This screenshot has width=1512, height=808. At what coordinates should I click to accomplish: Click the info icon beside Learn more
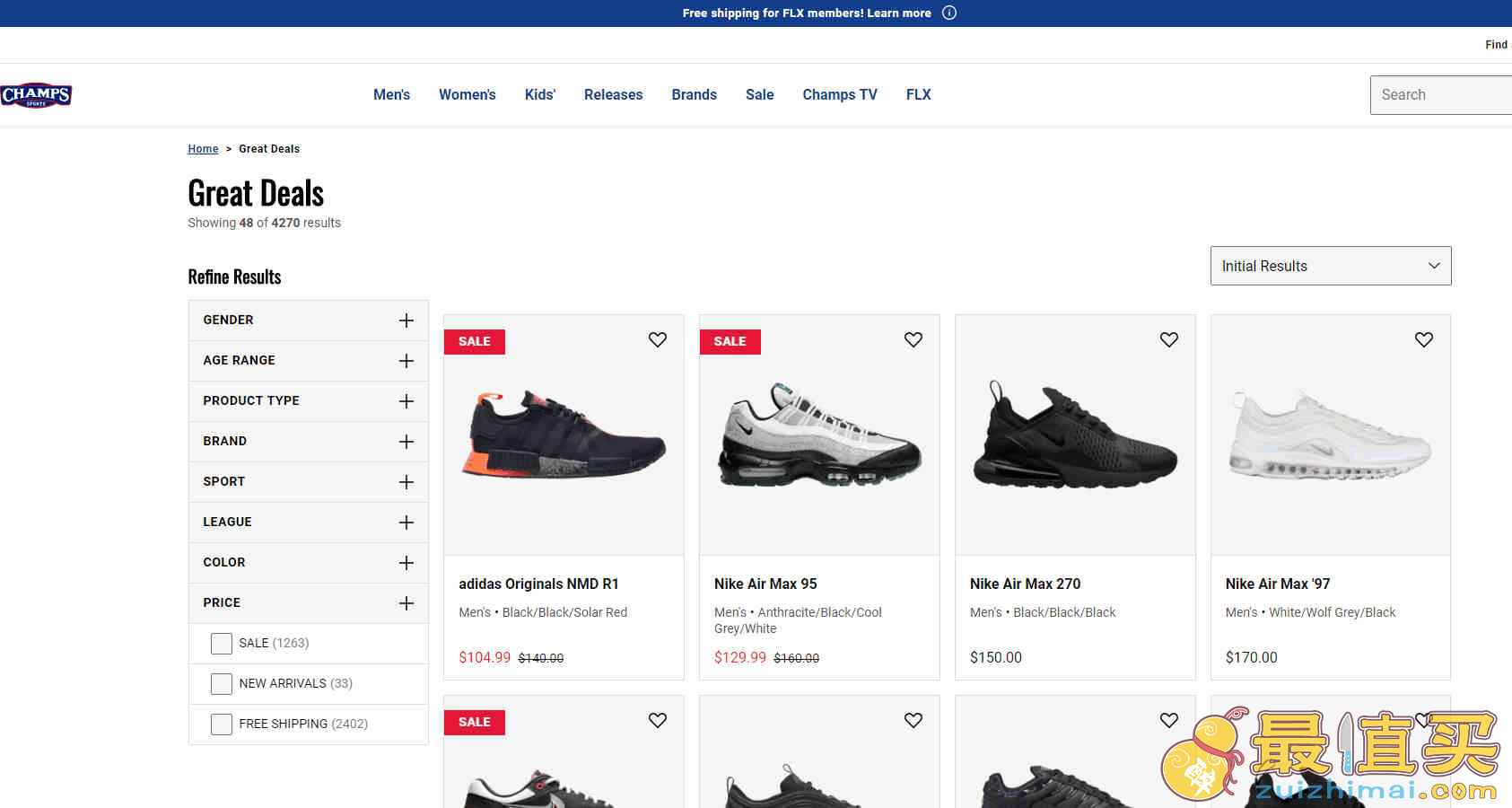[x=949, y=13]
